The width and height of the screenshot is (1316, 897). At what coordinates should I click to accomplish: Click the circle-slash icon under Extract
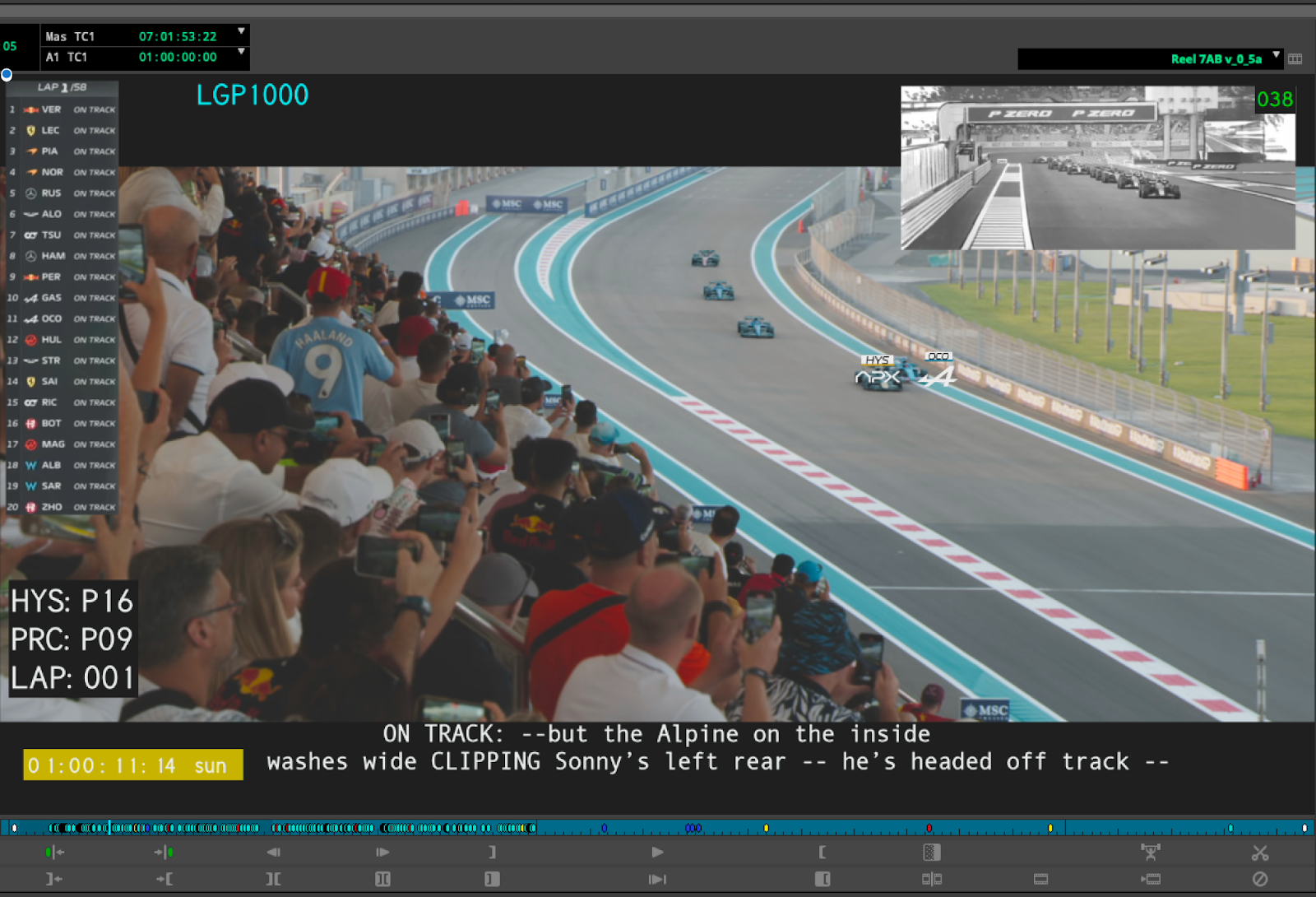(x=1260, y=879)
